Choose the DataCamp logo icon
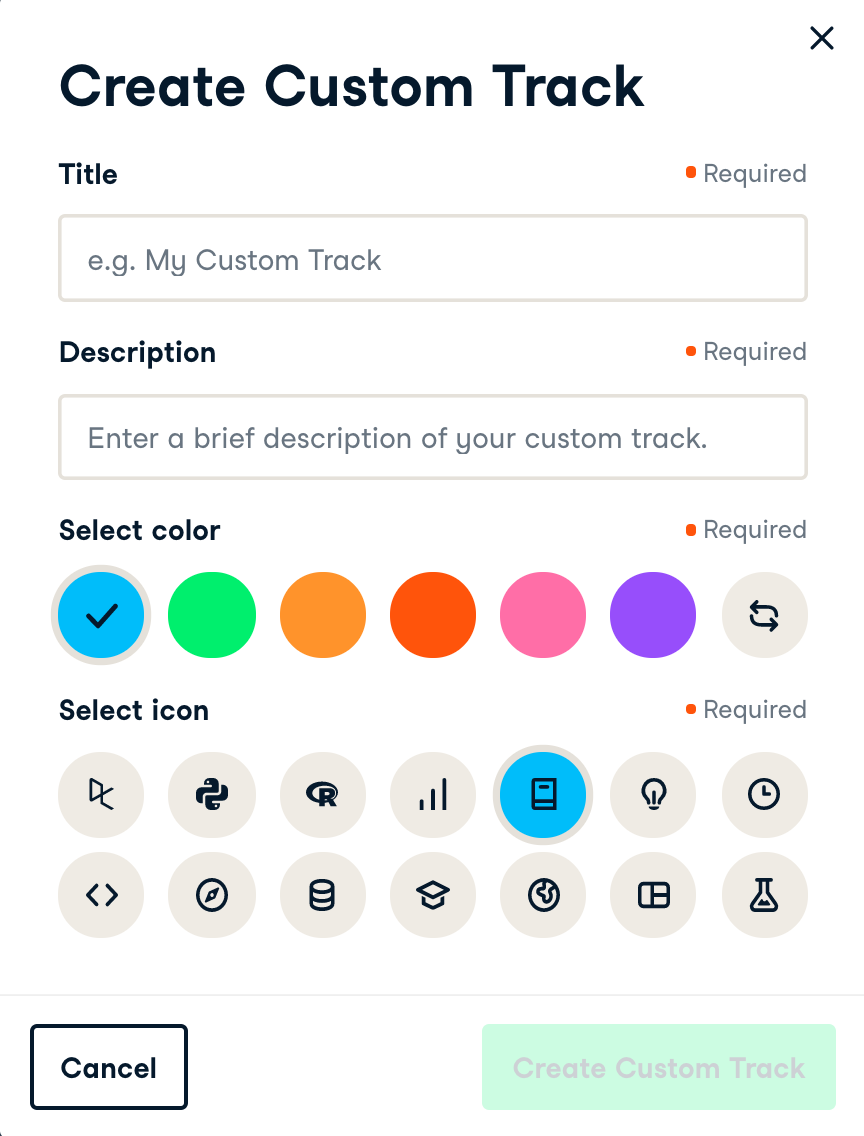Viewport: 864px width, 1136px height. [102, 795]
